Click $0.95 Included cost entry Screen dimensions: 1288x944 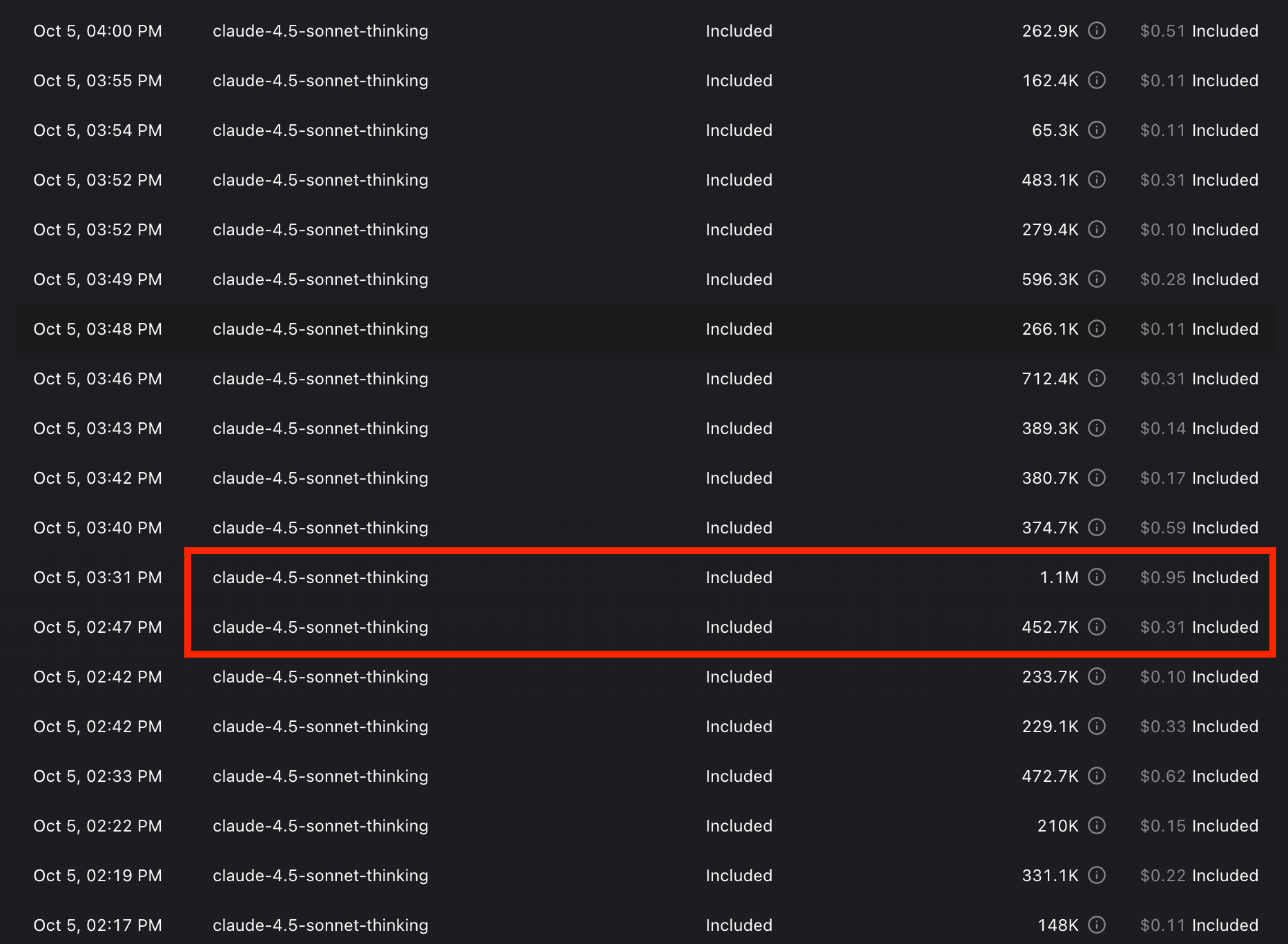pos(1199,578)
